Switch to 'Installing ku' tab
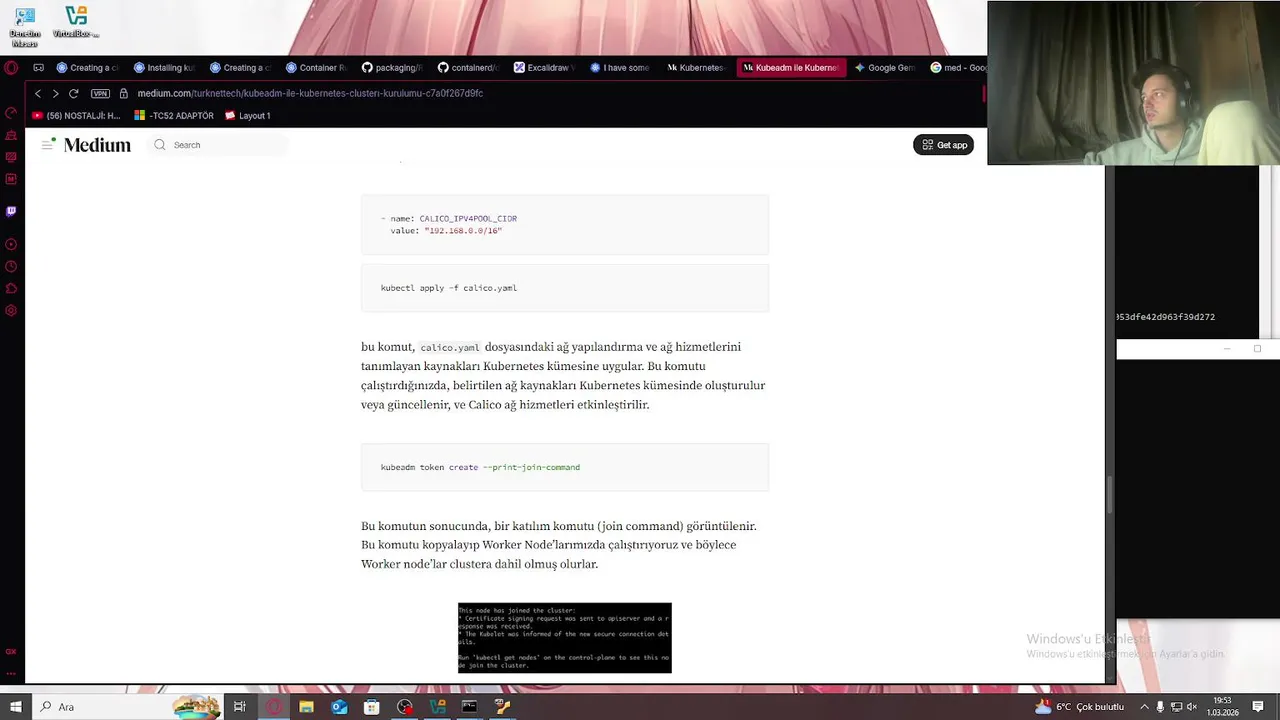 coord(165,68)
